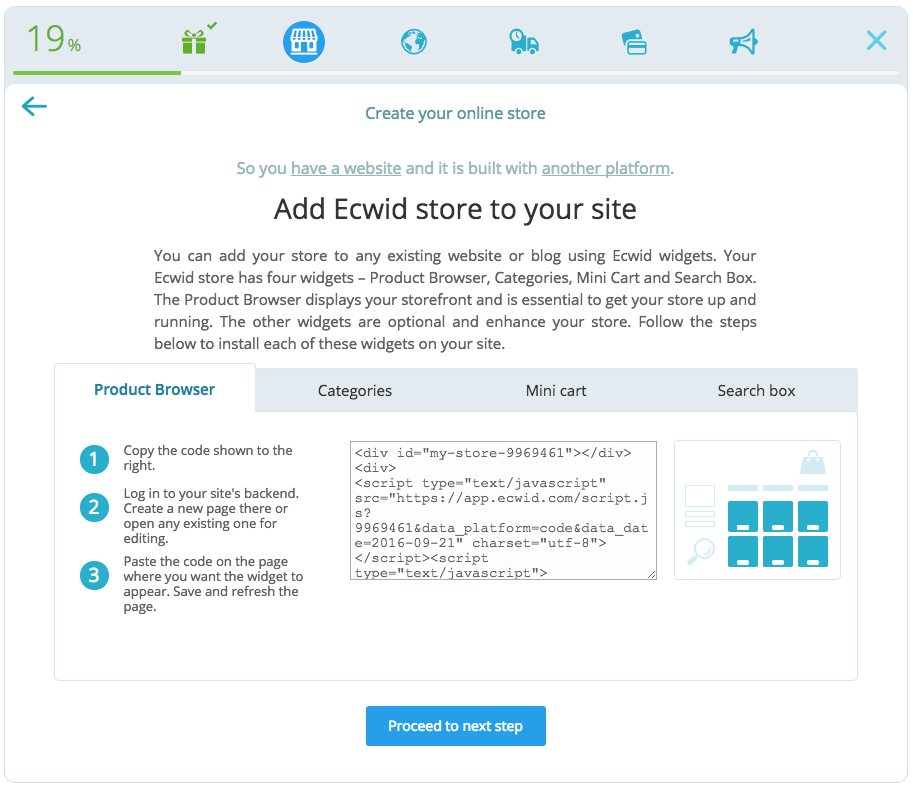Open the Search box tab

(x=756, y=391)
